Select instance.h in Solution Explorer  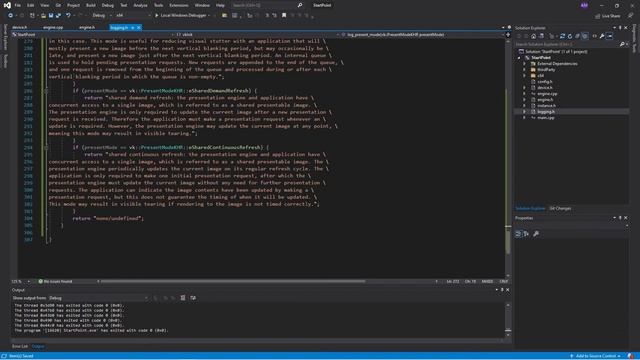pyautogui.click(x=547, y=106)
